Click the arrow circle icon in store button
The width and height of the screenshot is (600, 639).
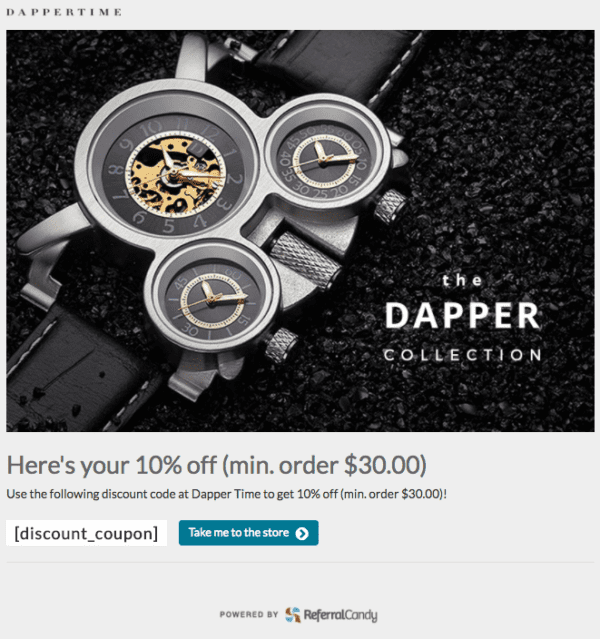coord(302,533)
